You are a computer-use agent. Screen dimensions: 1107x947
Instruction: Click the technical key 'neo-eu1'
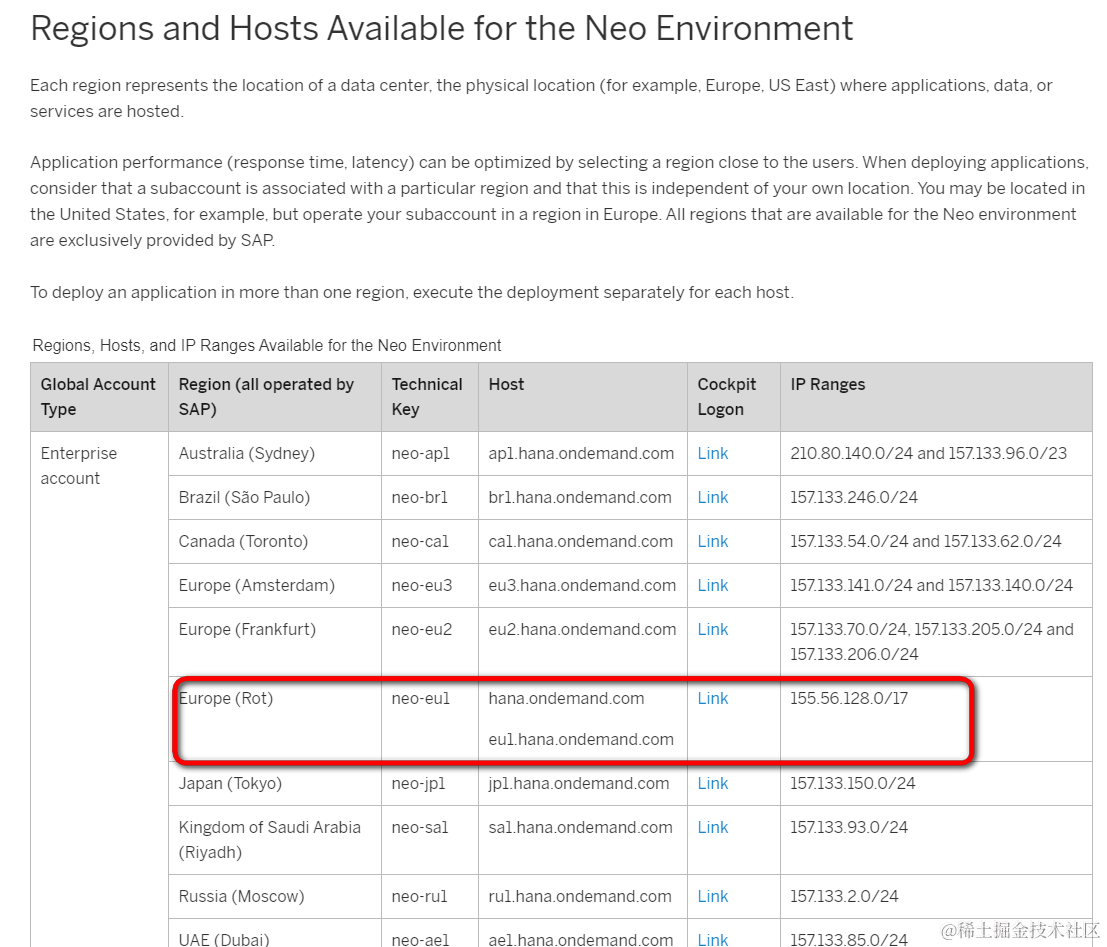(421, 698)
